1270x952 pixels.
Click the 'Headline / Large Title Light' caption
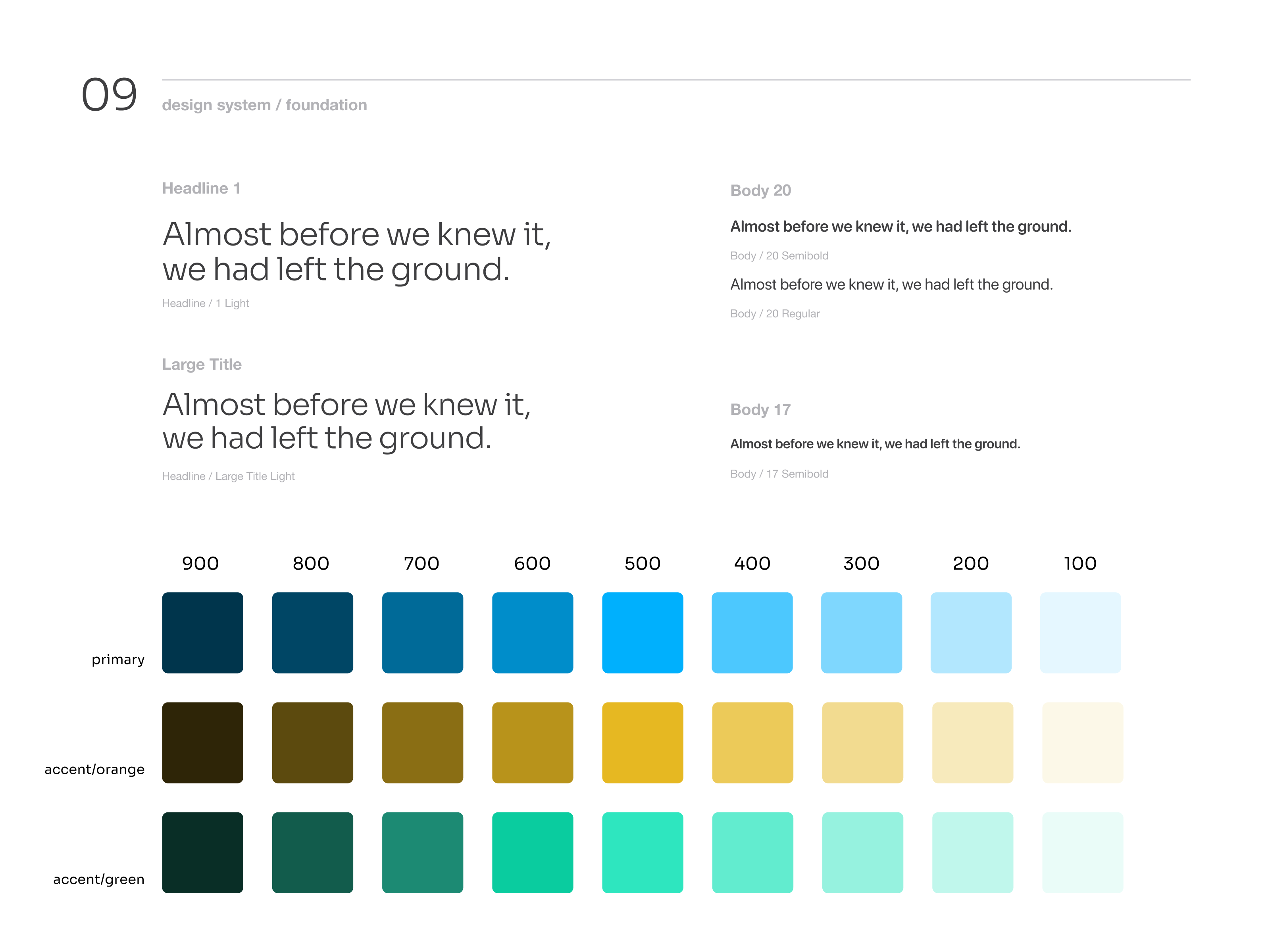coord(228,476)
